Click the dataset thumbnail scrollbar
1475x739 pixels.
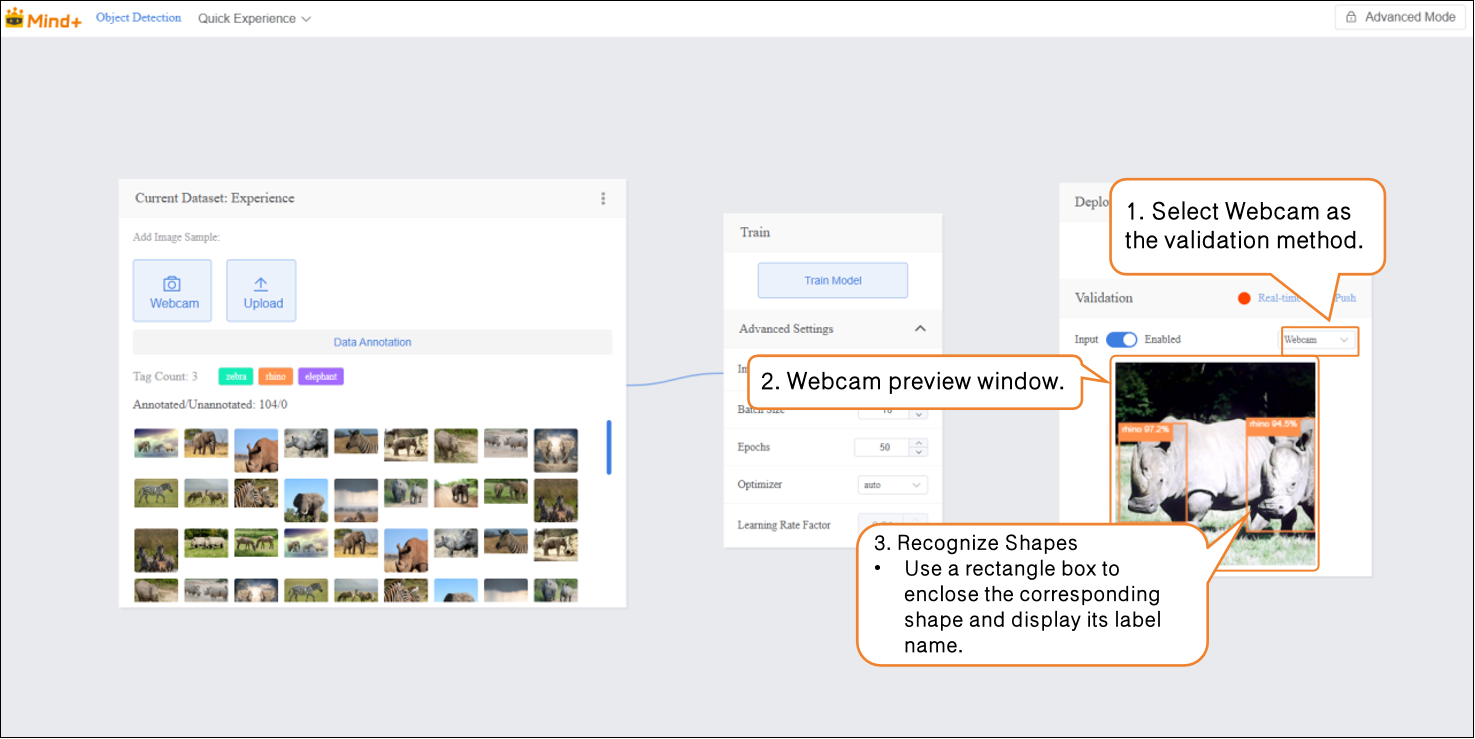609,447
